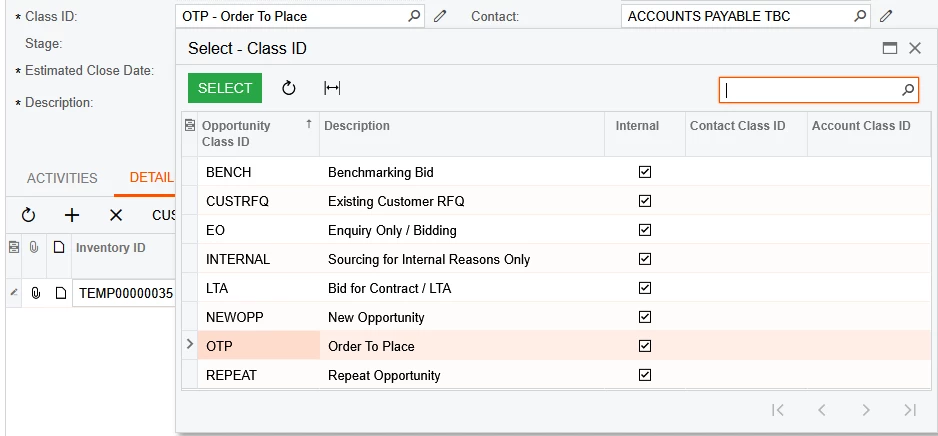
Task: Click the fit-to-screen columns icon
Action: [x=332, y=88]
